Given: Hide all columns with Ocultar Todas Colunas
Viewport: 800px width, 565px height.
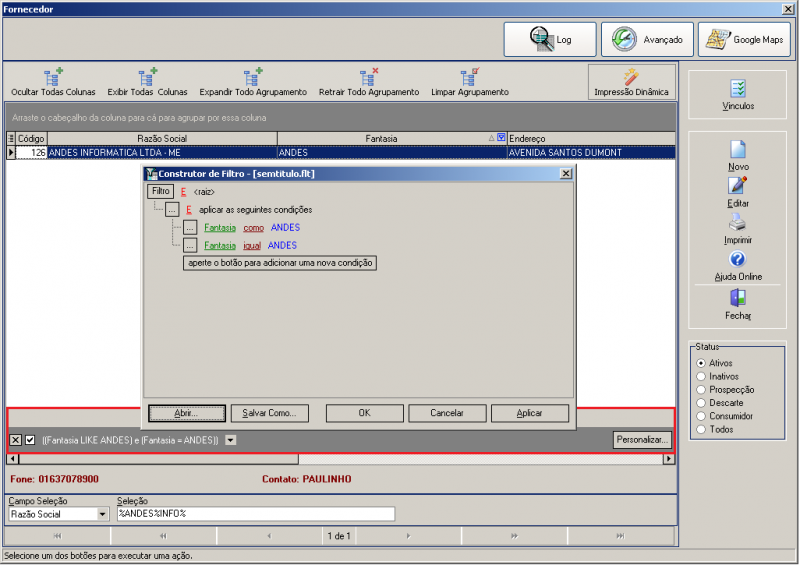Looking at the screenshot, I should (53, 82).
